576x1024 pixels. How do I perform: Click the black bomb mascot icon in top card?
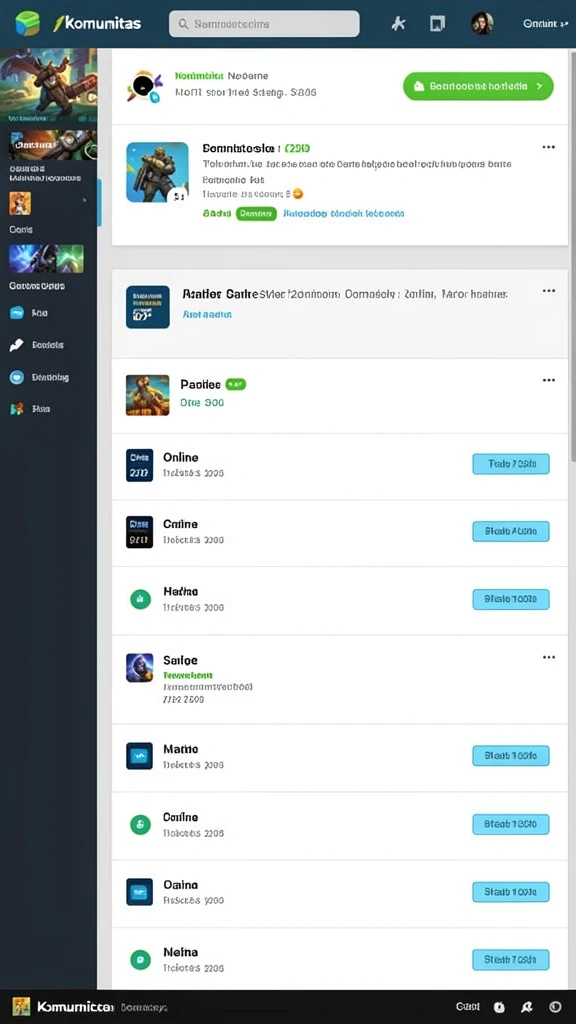pos(144,87)
